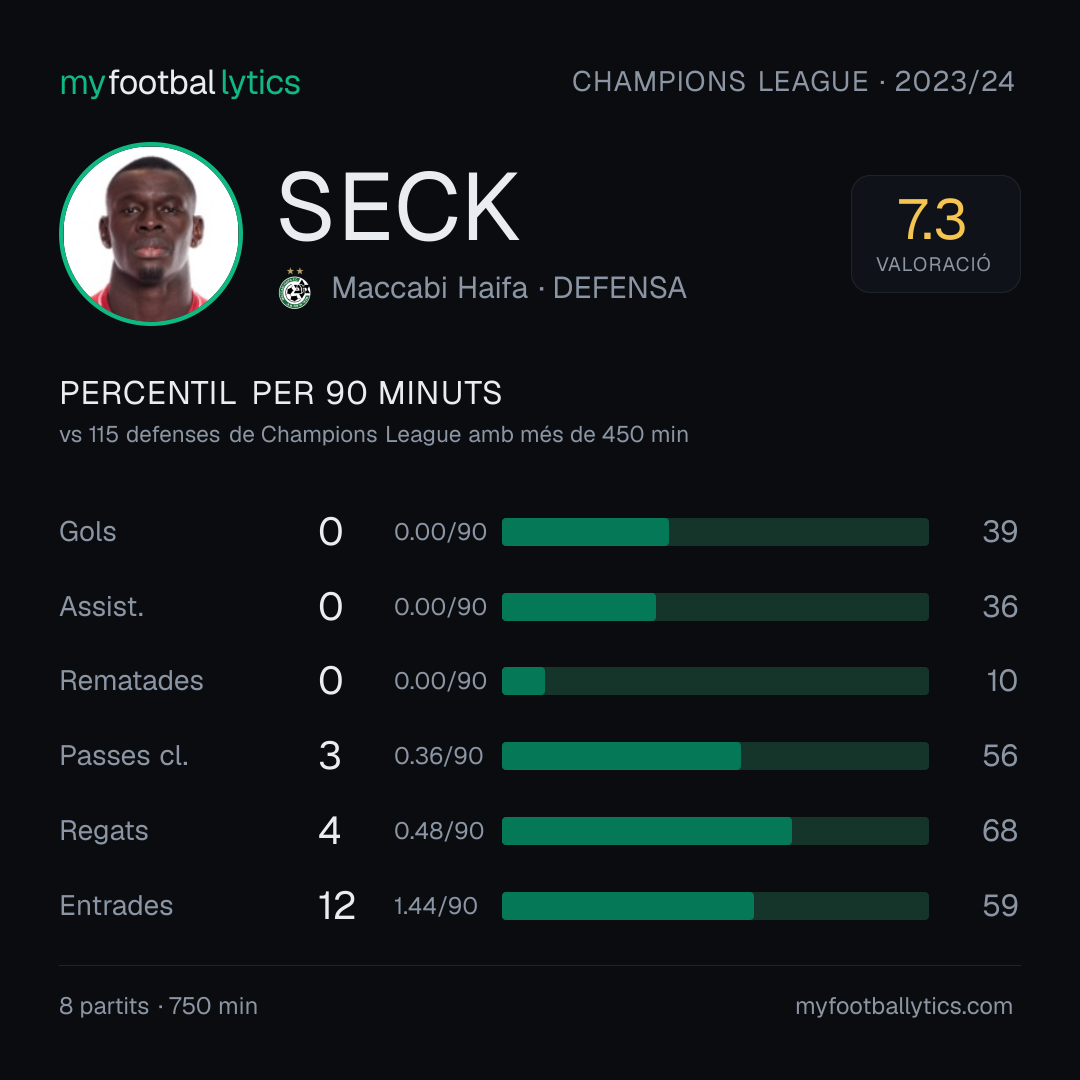This screenshot has height=1080, width=1080.
Task: Click the Entrades percentile bar
Action: (715, 906)
